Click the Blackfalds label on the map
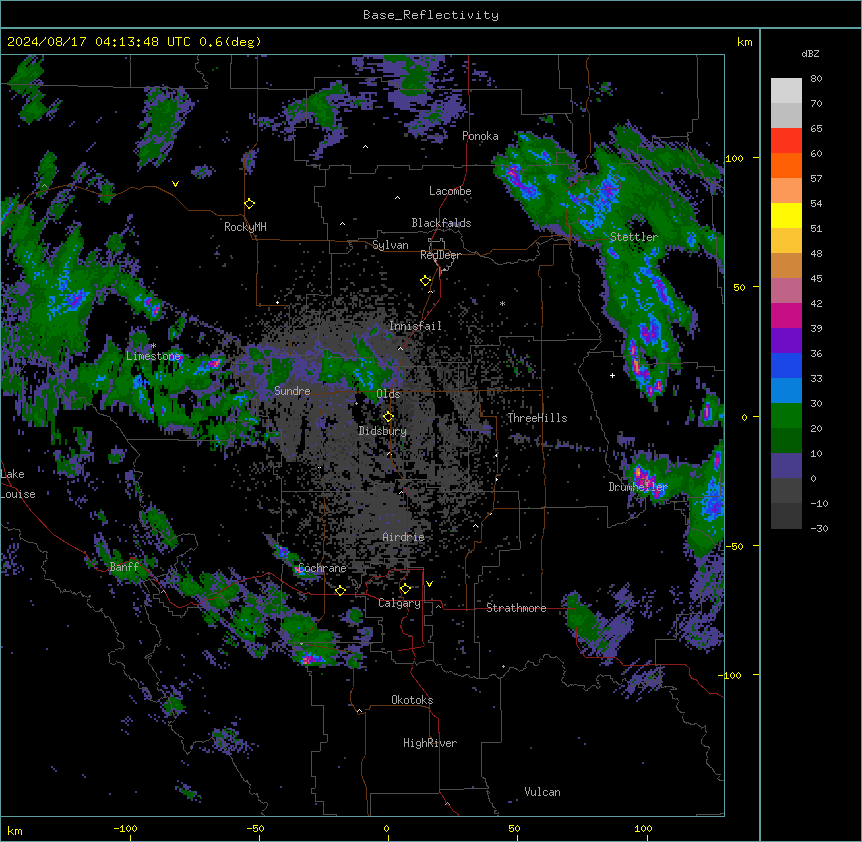The width and height of the screenshot is (862, 842). pyautogui.click(x=441, y=223)
